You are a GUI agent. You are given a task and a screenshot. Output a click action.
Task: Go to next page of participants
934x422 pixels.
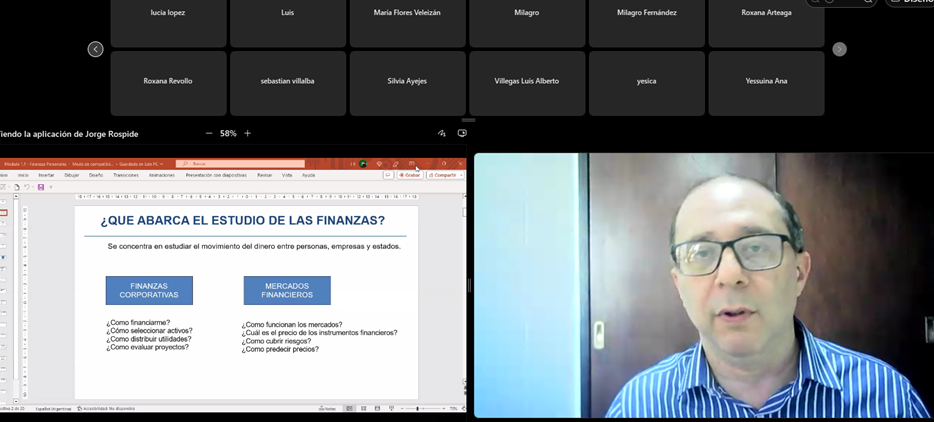point(839,49)
